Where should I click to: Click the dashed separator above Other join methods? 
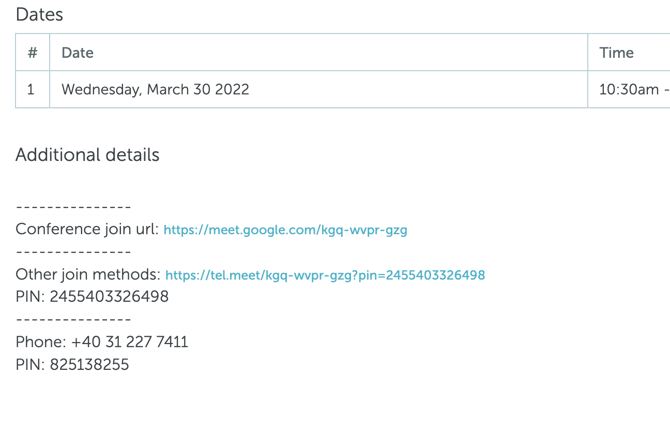73,252
